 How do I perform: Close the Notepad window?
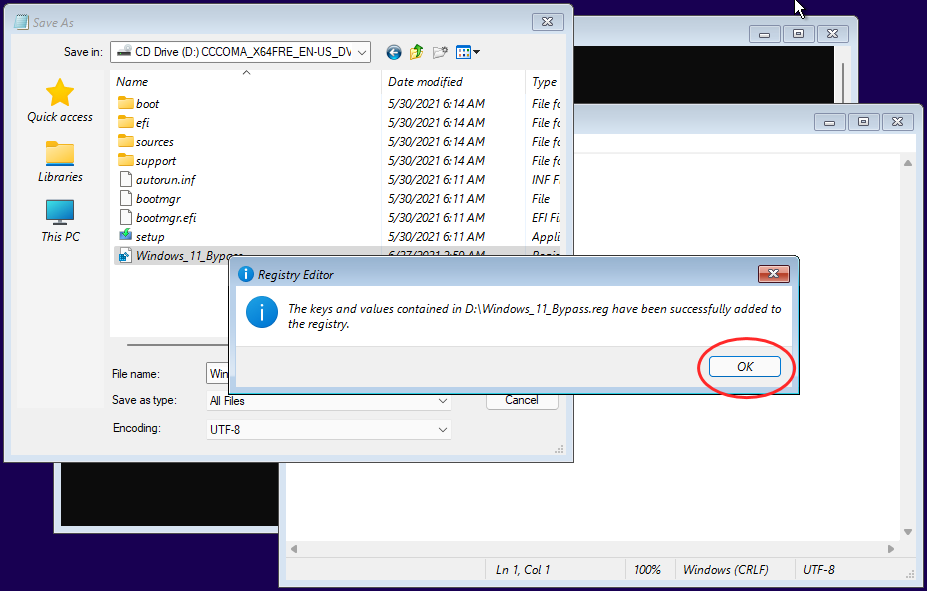(x=897, y=122)
